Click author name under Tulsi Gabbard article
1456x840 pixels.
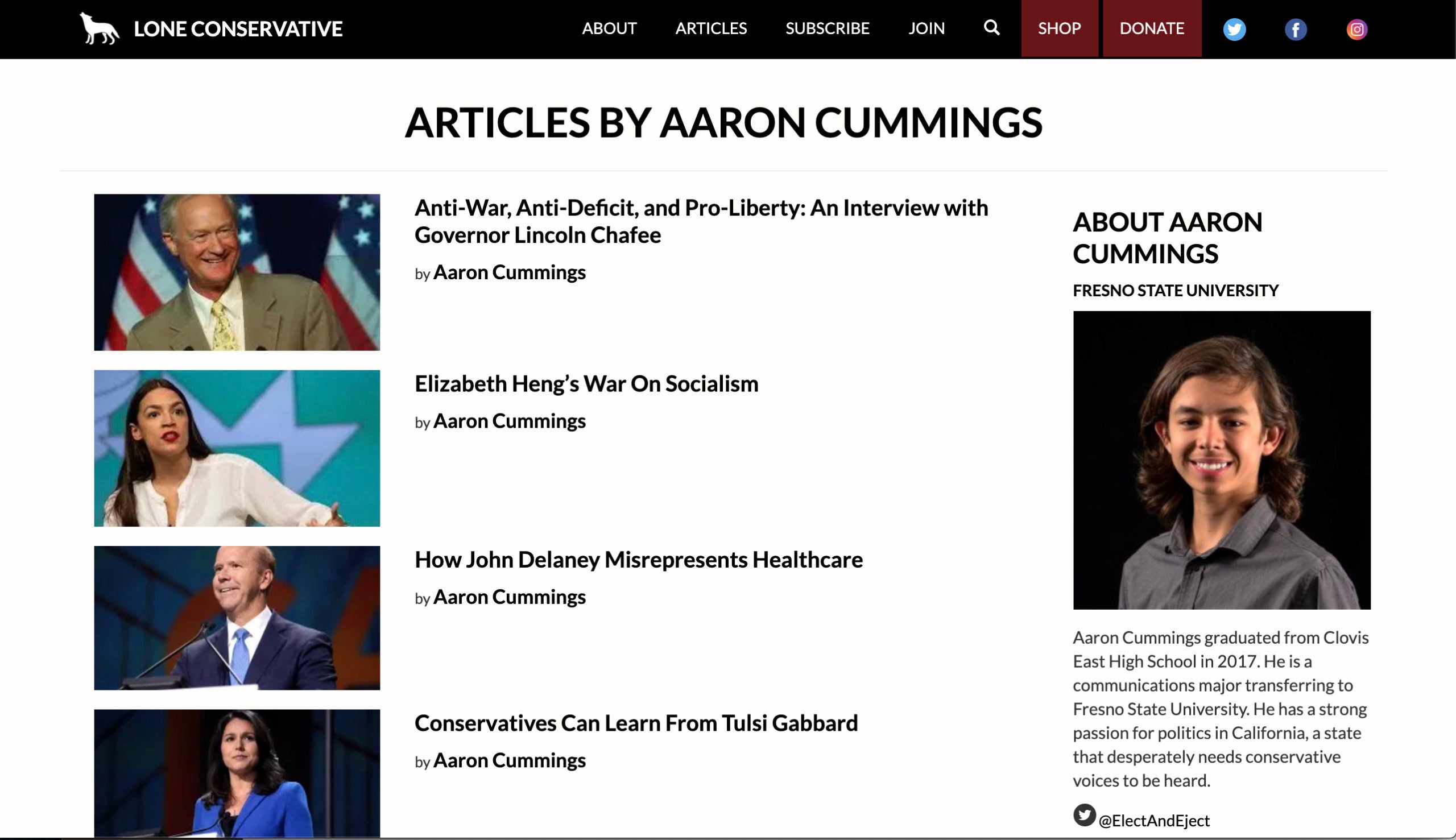(510, 760)
